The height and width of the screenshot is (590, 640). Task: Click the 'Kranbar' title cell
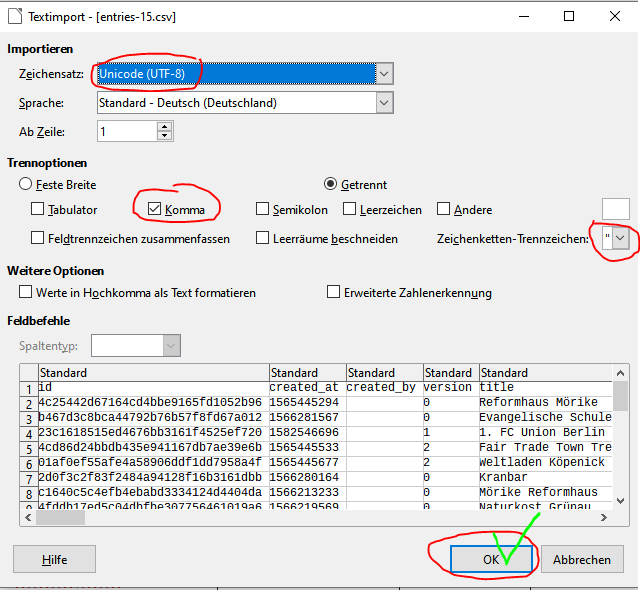pyautogui.click(x=546, y=478)
